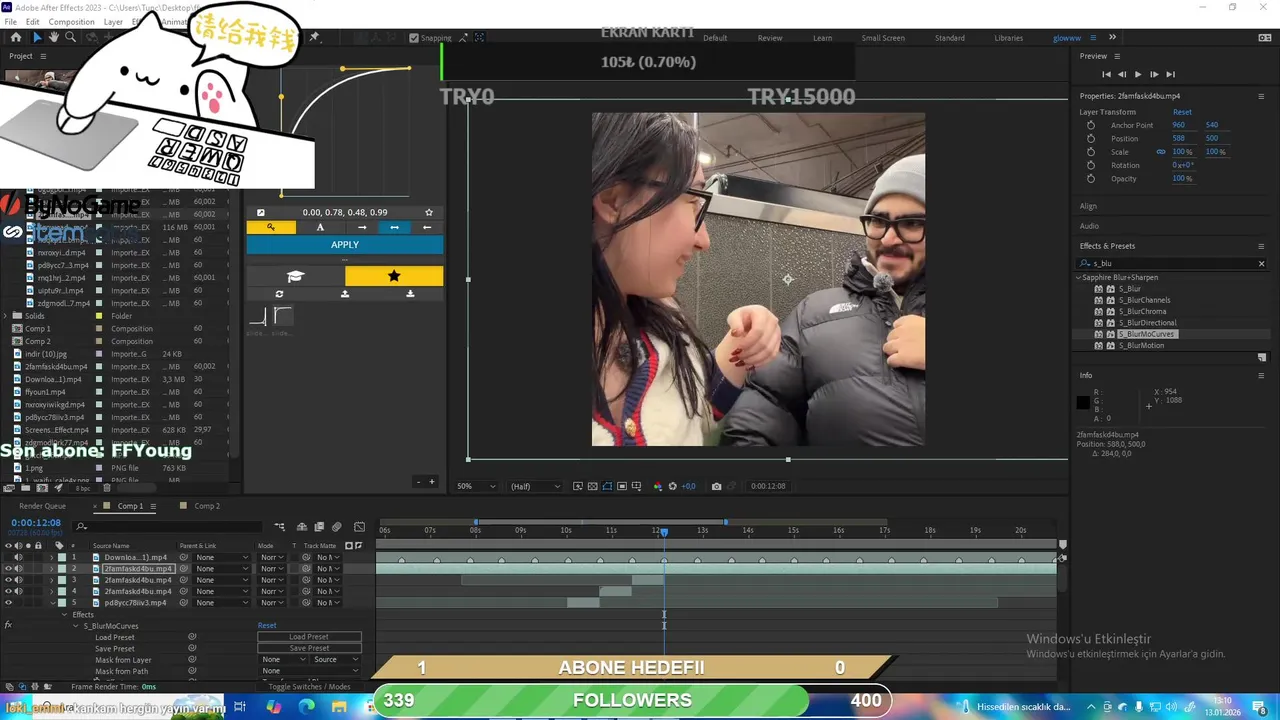The height and width of the screenshot is (720, 1280).
Task: Toggle video eye of layer 5 pd8ycc78iiv3.mp4
Action: click(x=9, y=603)
